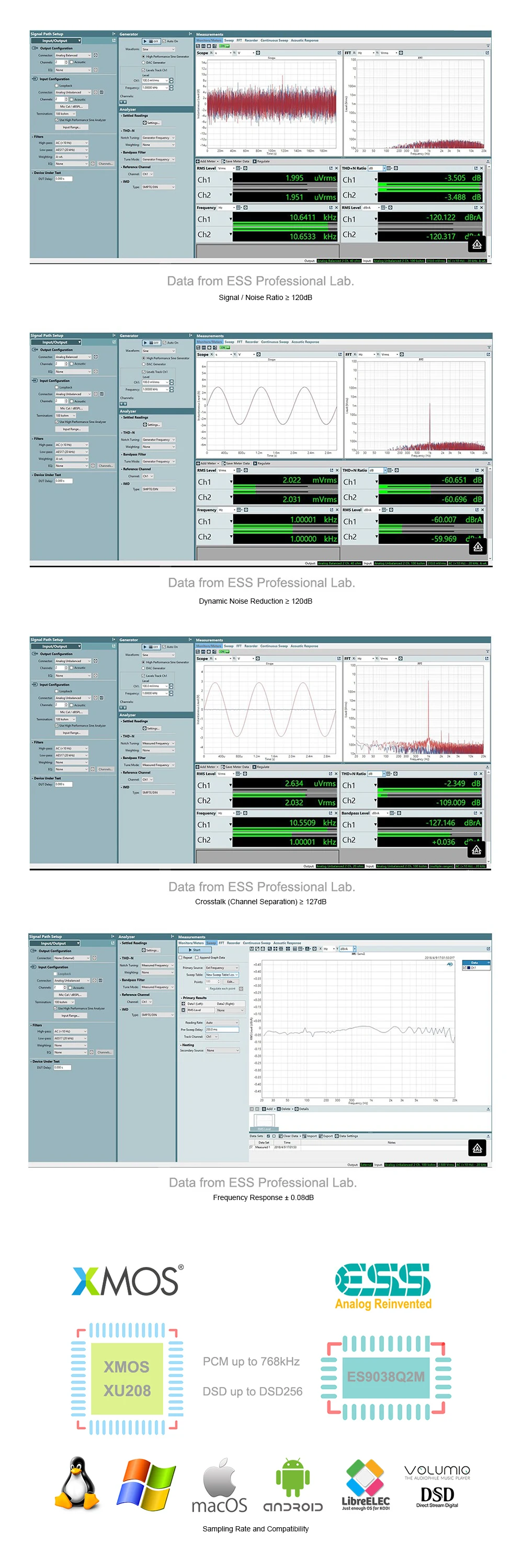Open Analog Balanced connector dropdown in Signal/Noise screenshot
The width and height of the screenshot is (523, 1568).
tap(73, 55)
